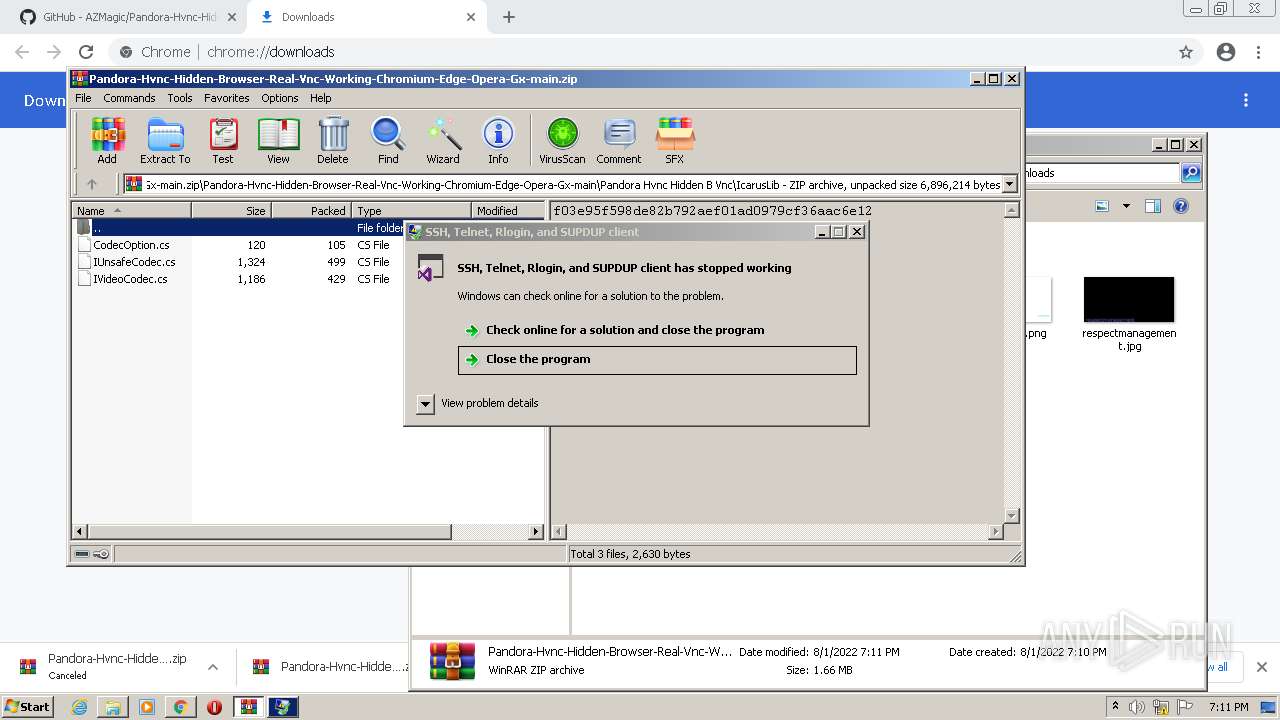Select the CodecOption.cs file
This screenshot has width=1280, height=720.
pos(131,245)
